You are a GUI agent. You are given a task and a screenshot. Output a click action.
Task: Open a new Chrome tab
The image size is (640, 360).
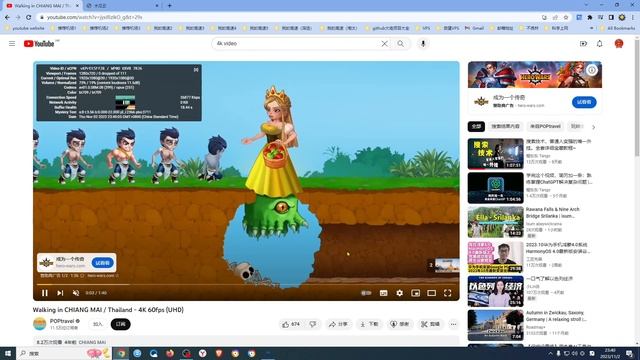pos(169,6)
